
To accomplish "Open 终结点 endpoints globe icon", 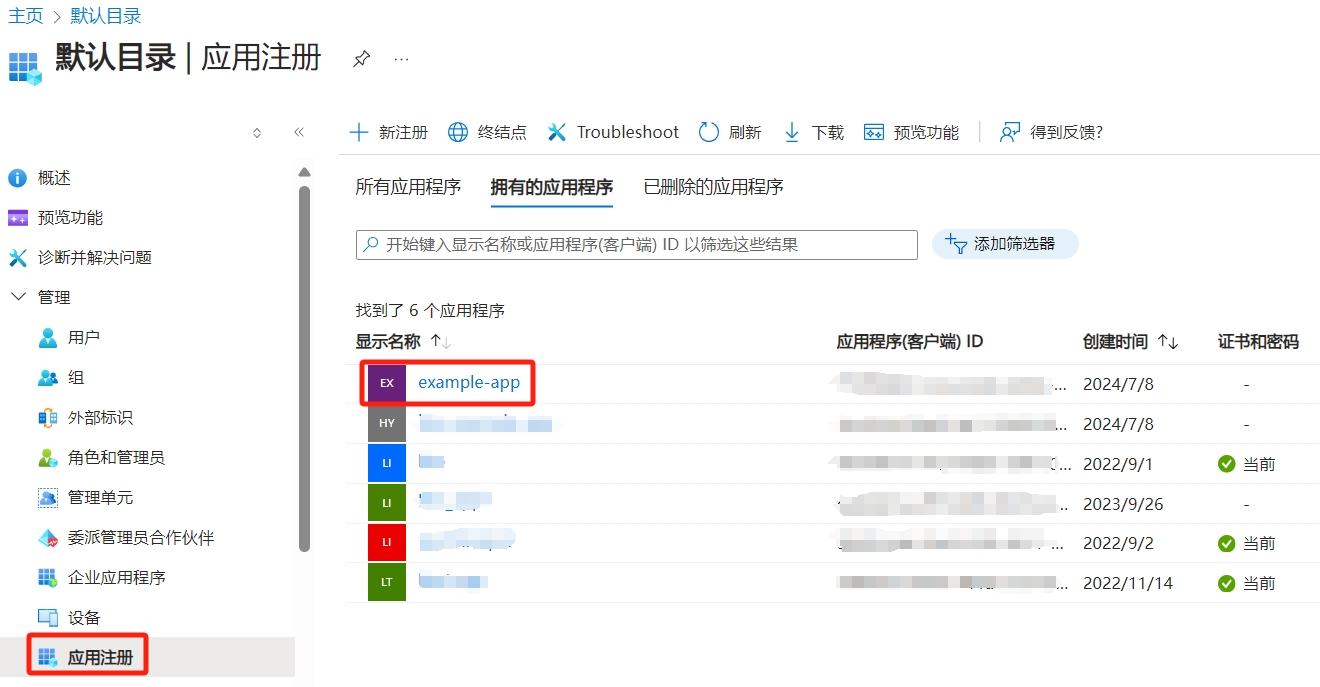I will pos(458,132).
